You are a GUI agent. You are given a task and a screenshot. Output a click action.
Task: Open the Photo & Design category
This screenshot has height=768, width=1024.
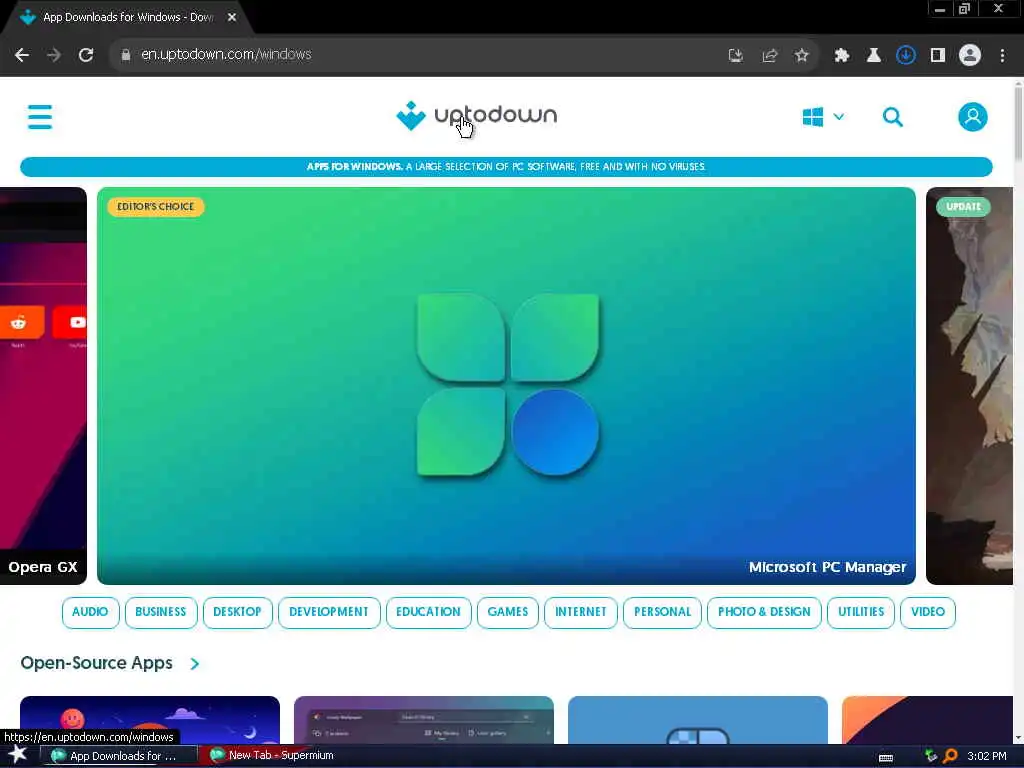click(x=764, y=612)
